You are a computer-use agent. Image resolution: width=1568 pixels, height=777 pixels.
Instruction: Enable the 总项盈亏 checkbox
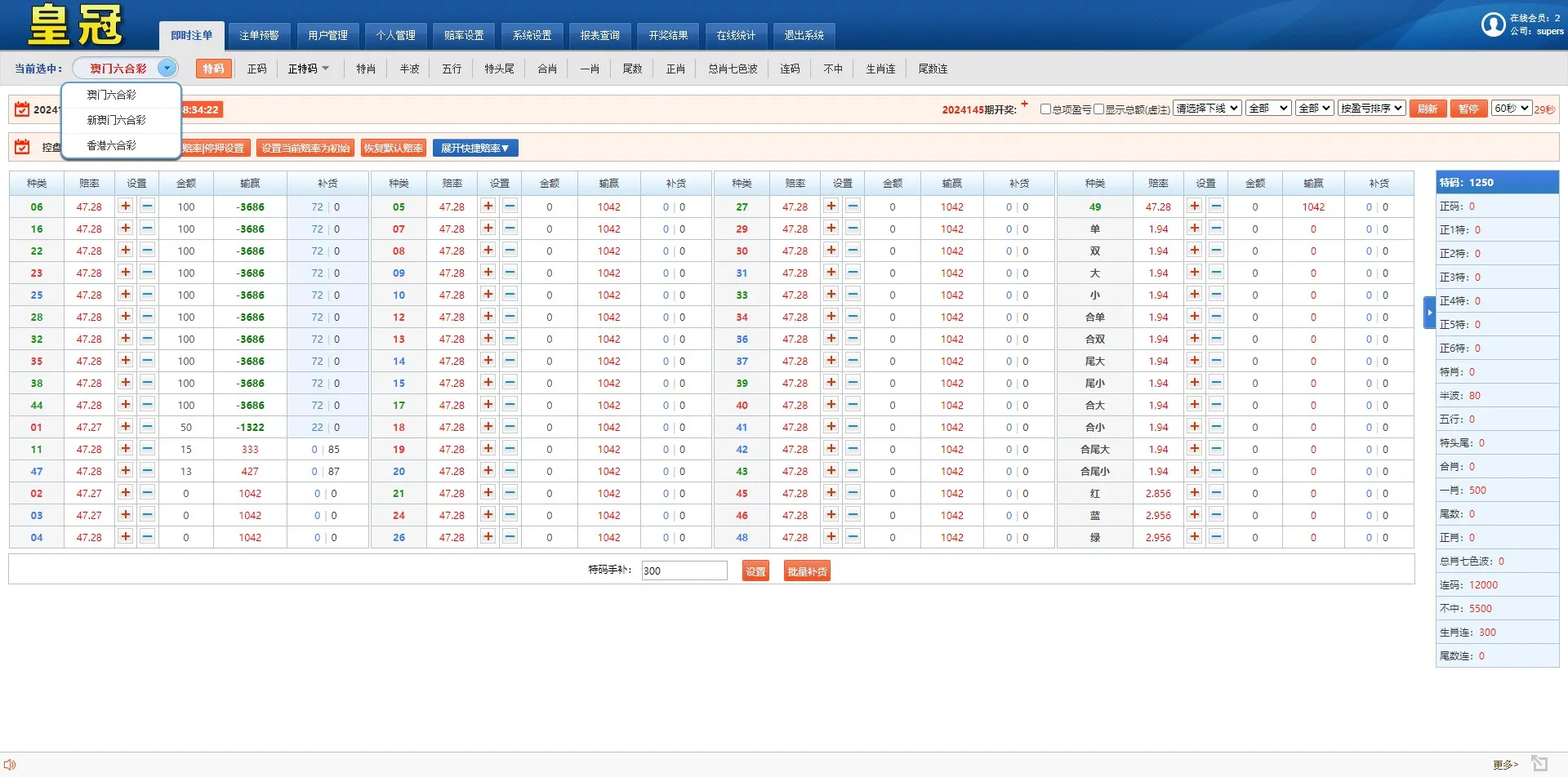[1045, 109]
